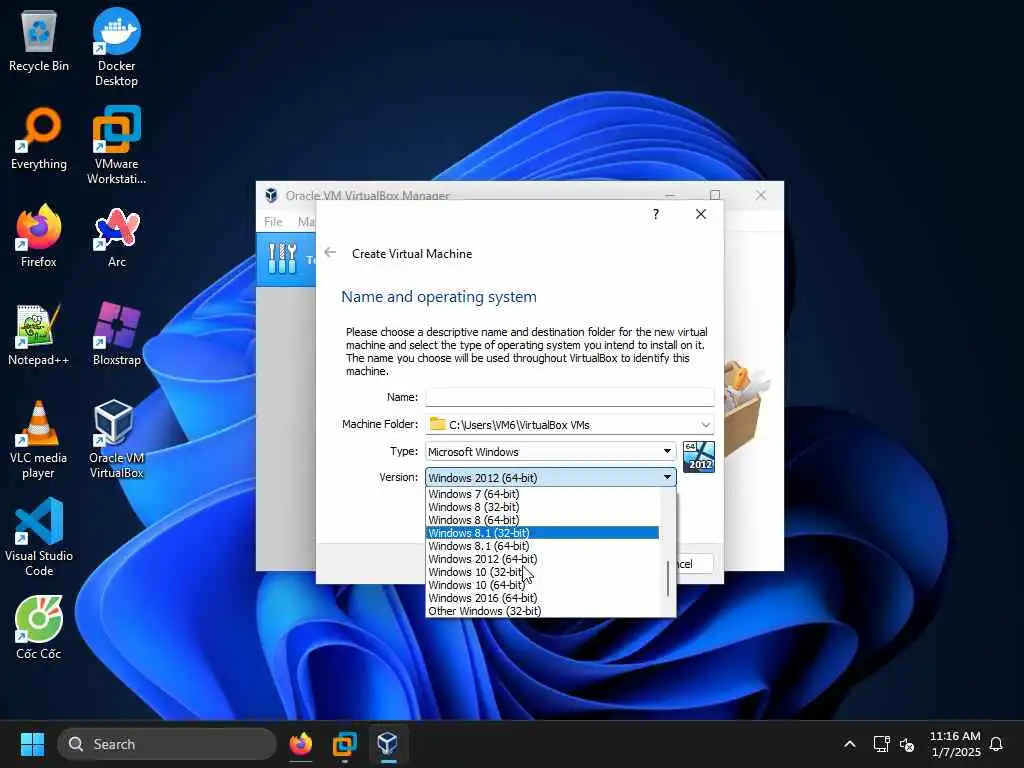This screenshot has height=768, width=1024.
Task: Choose Other Windows (32-bit) version
Action: 542,611
